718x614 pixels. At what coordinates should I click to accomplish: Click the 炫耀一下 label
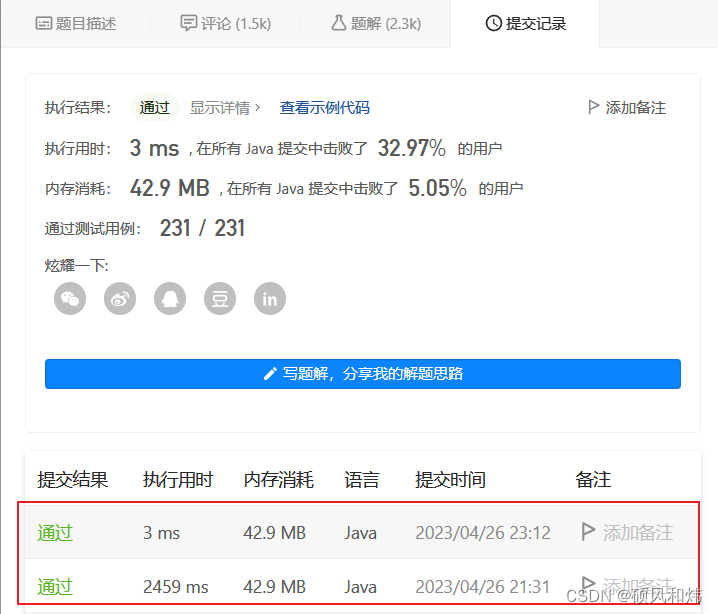pyautogui.click(x=76, y=265)
